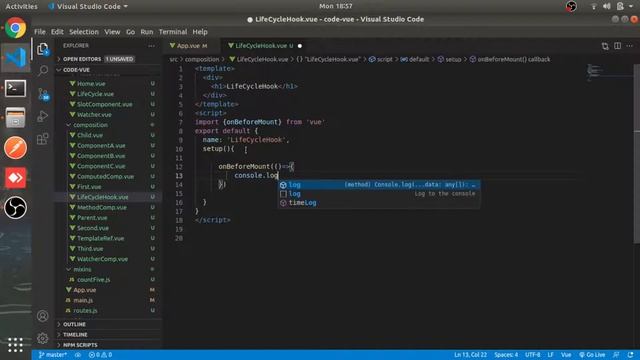Change UTF-8 file encoding
Image resolution: width=640 pixels, height=360 pixels.
(533, 355)
